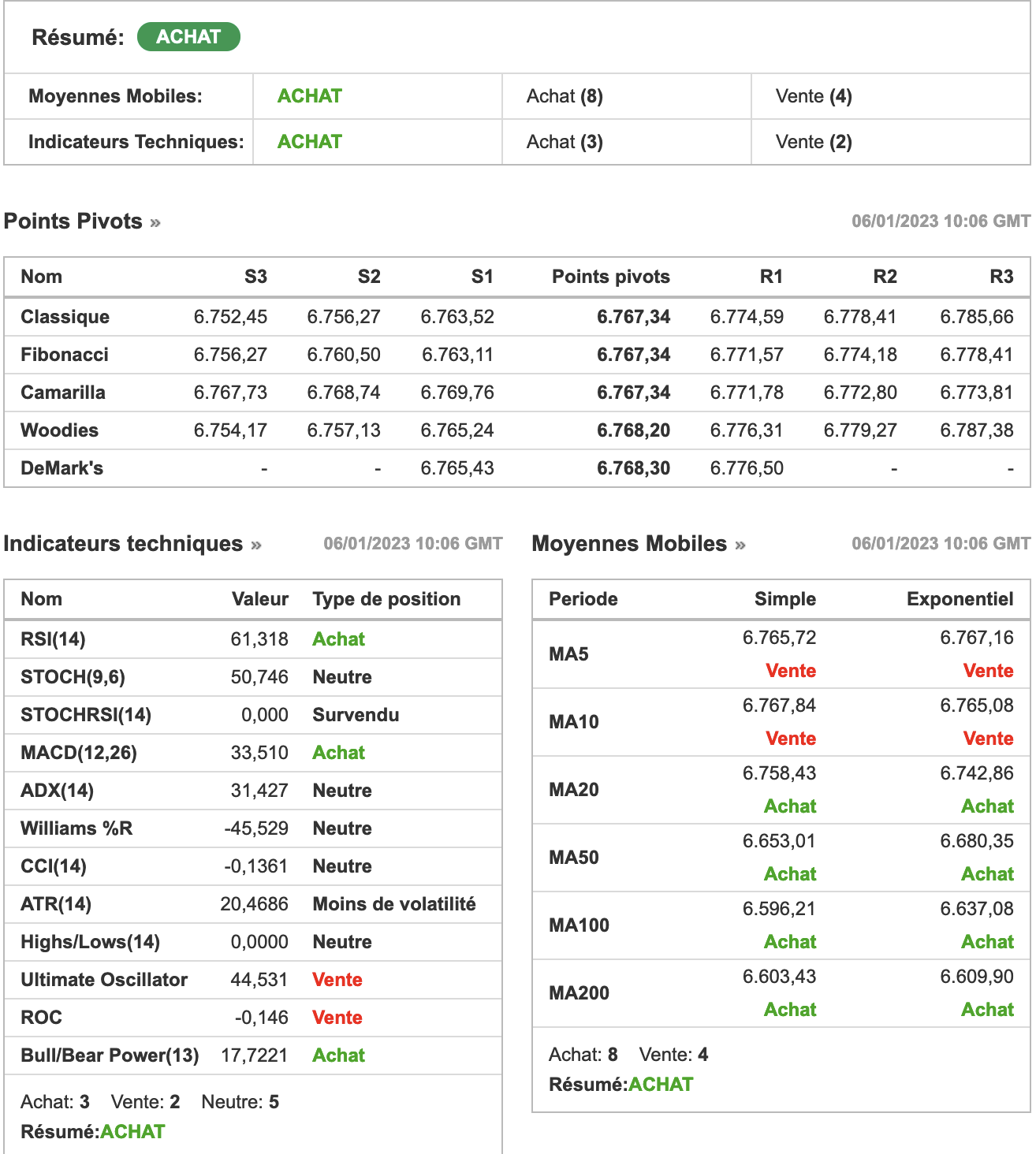The height and width of the screenshot is (1154, 1036).
Task: Click the Exponentiel column header
Action: [960, 599]
